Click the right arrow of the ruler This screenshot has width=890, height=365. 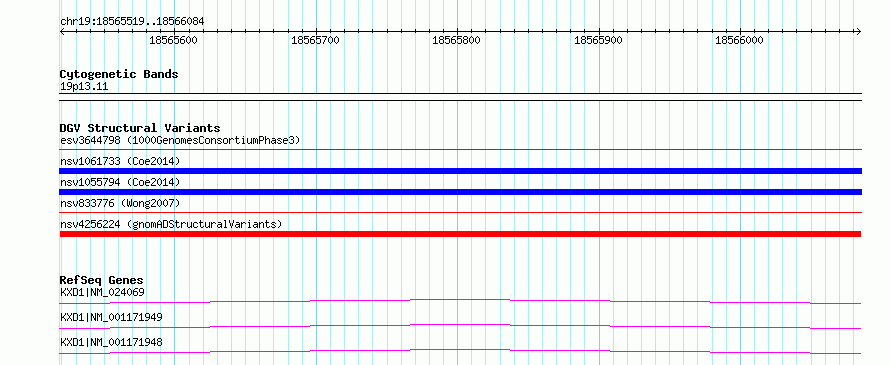click(x=859, y=31)
